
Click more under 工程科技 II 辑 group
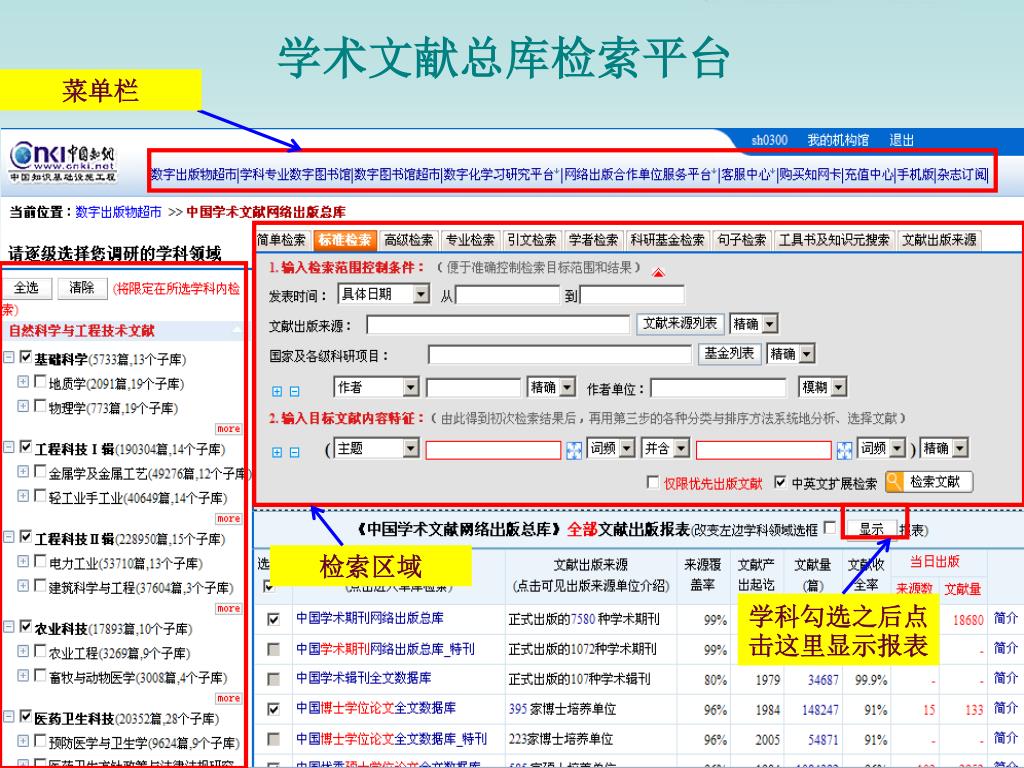pyautogui.click(x=229, y=609)
